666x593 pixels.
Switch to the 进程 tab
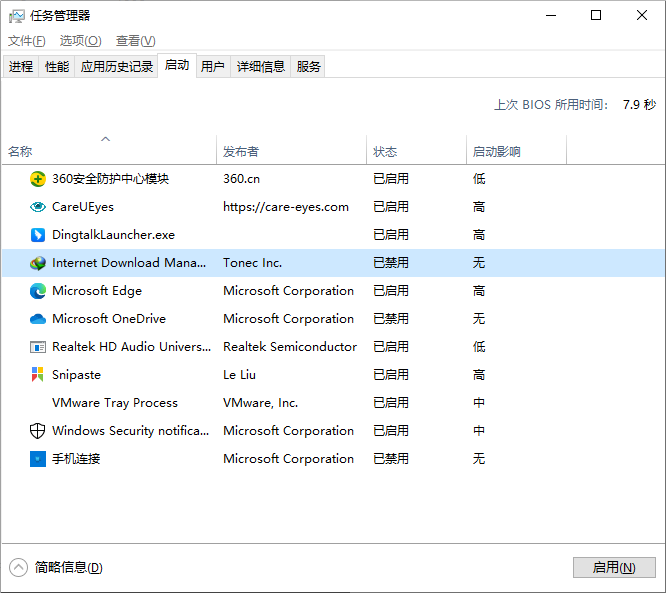[x=21, y=67]
